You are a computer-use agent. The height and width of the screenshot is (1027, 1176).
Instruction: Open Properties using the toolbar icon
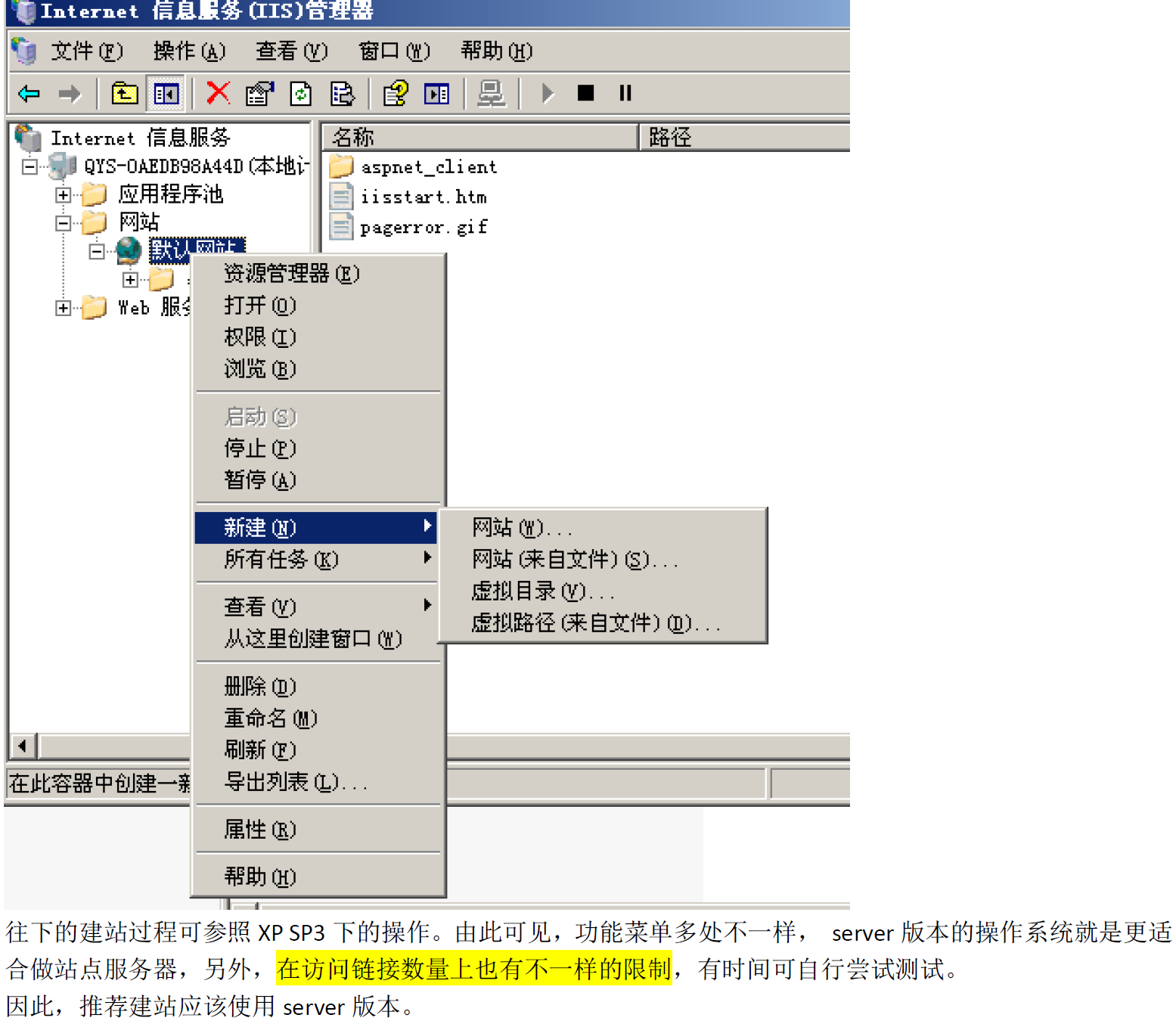pyautogui.click(x=258, y=93)
